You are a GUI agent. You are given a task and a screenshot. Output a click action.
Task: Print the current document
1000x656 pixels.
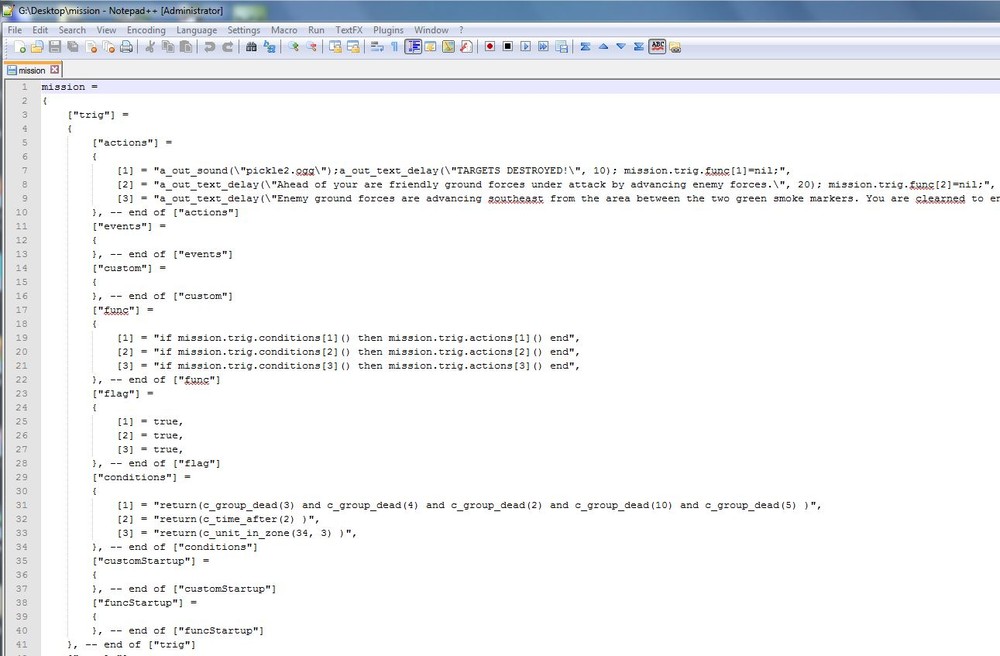pyautogui.click(x=124, y=46)
